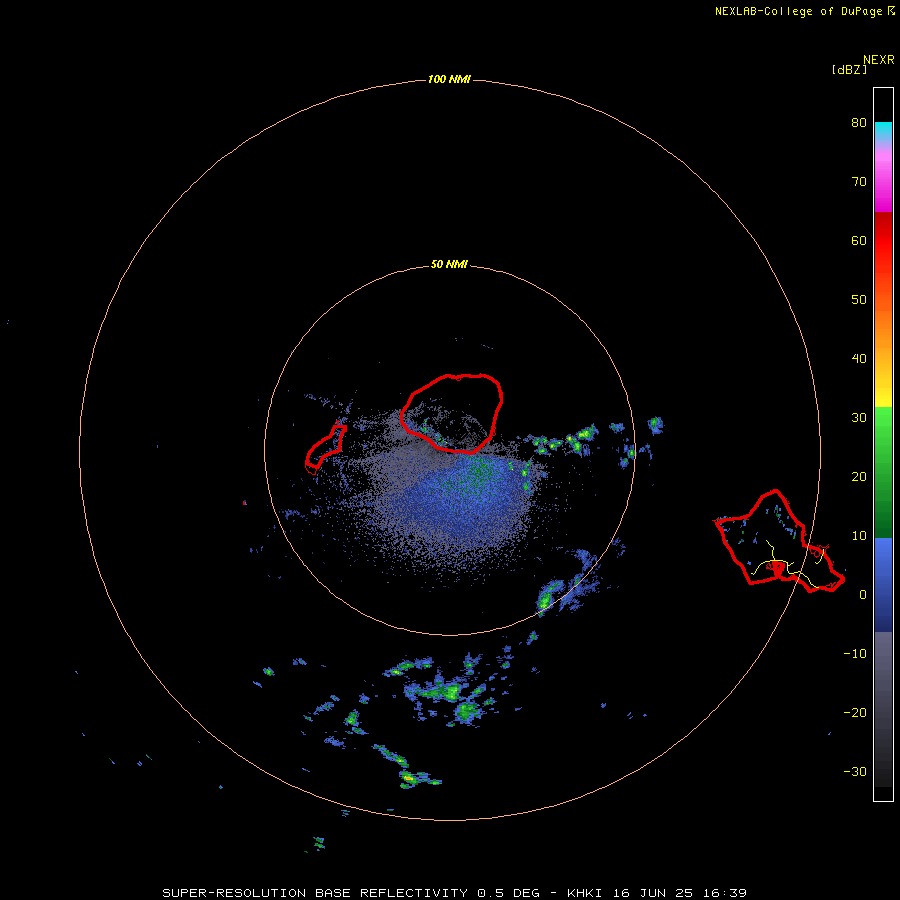The image size is (900, 900).
Task: Click the 0 value on the dBZ scale
Action: coord(863,595)
